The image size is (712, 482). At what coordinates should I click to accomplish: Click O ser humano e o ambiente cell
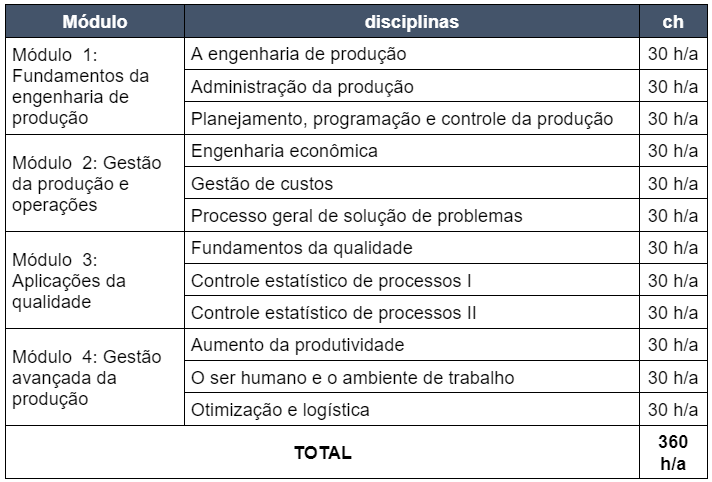(x=412, y=378)
